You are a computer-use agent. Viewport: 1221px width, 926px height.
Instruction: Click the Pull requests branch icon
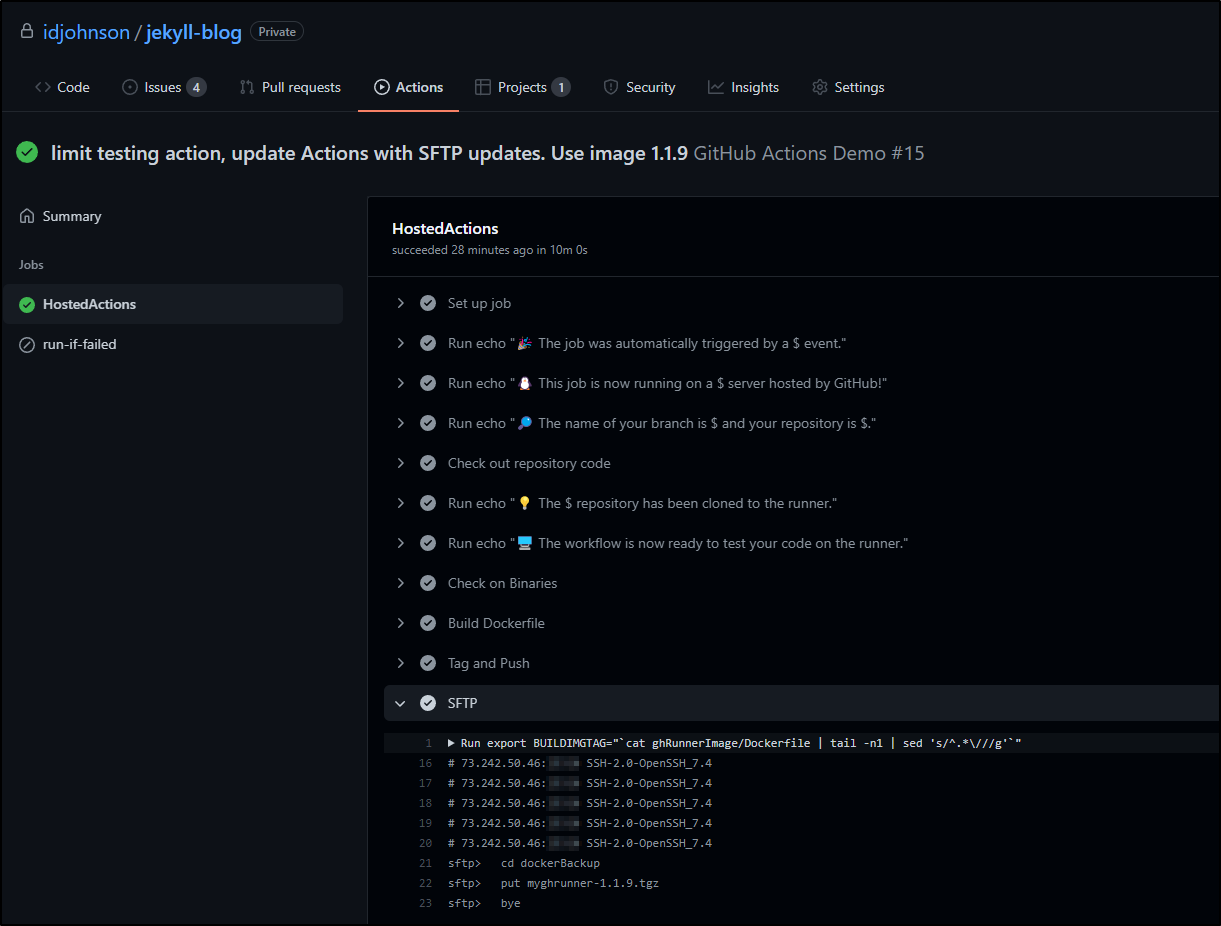click(247, 87)
